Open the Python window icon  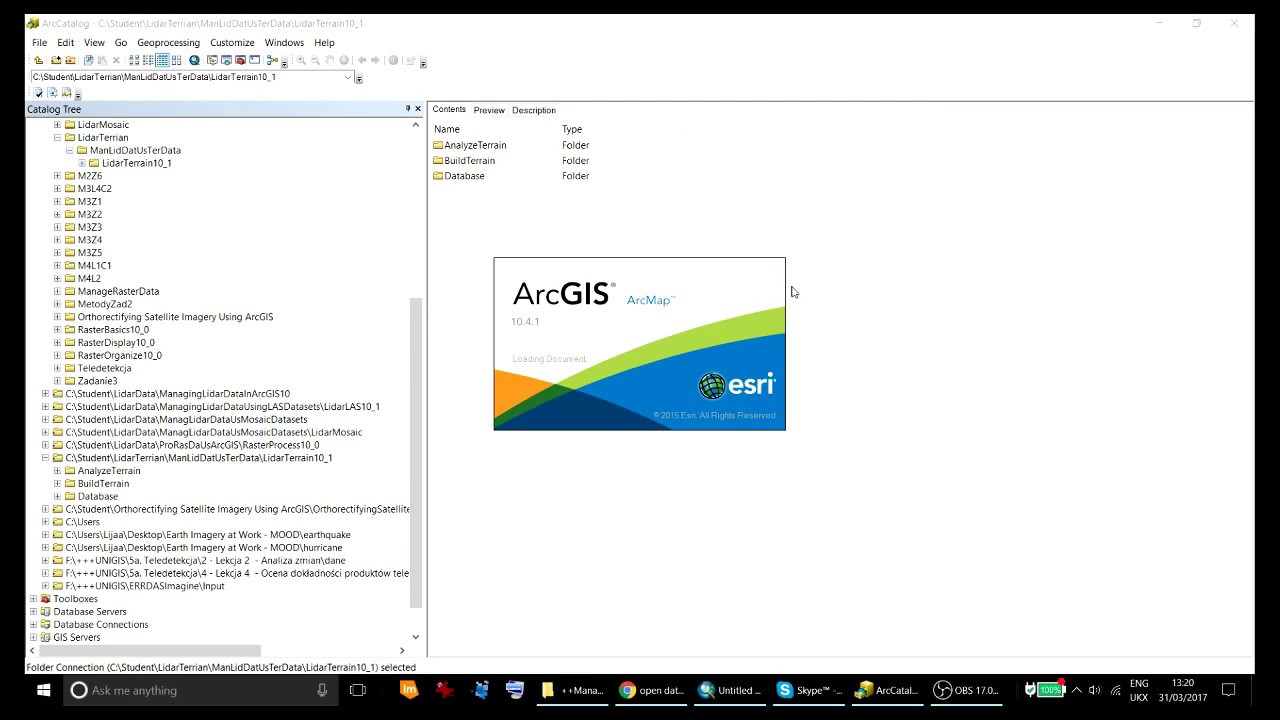click(x=254, y=61)
